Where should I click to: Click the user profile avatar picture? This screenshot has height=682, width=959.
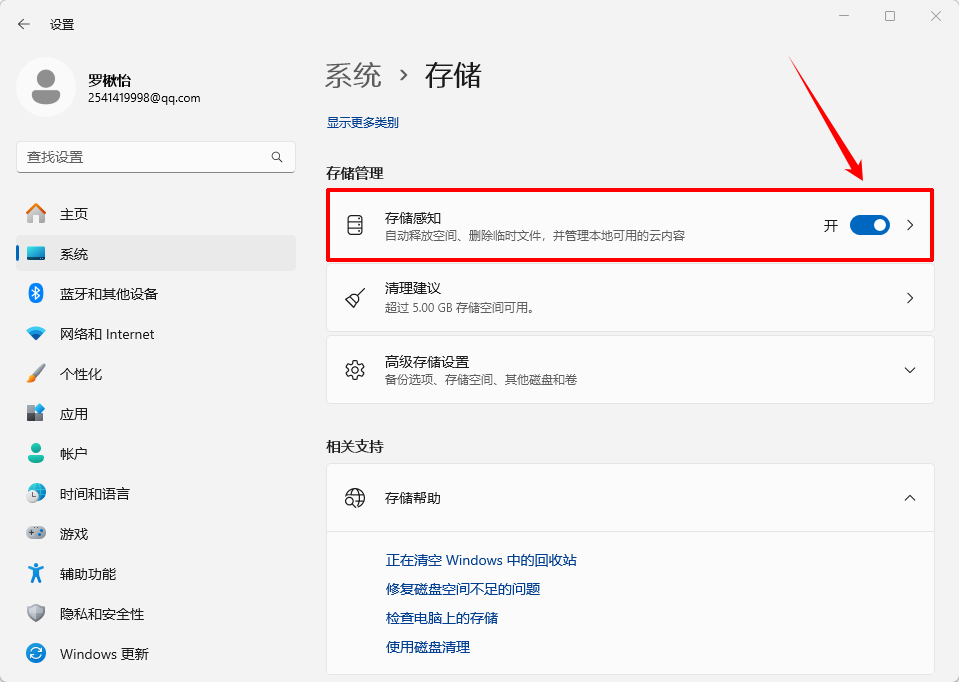pos(46,87)
